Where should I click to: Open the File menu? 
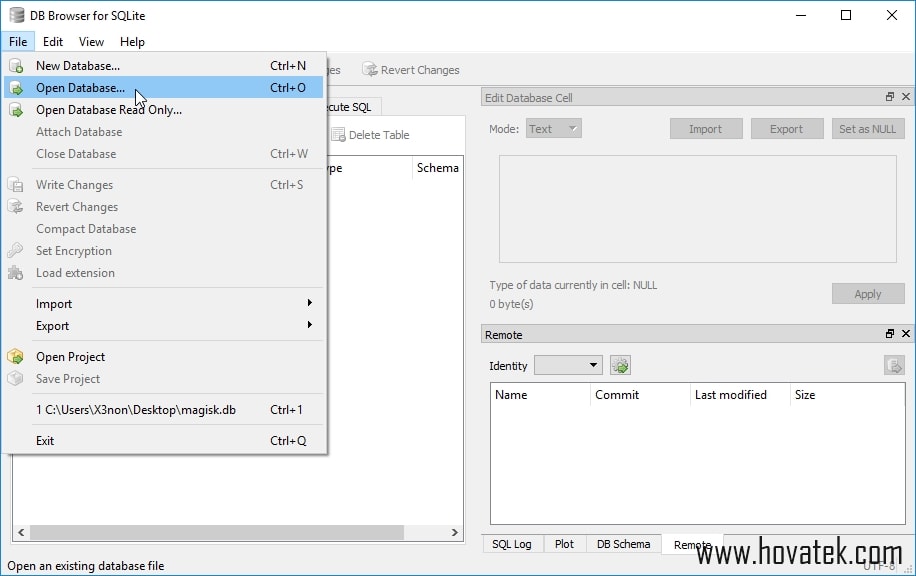click(18, 41)
